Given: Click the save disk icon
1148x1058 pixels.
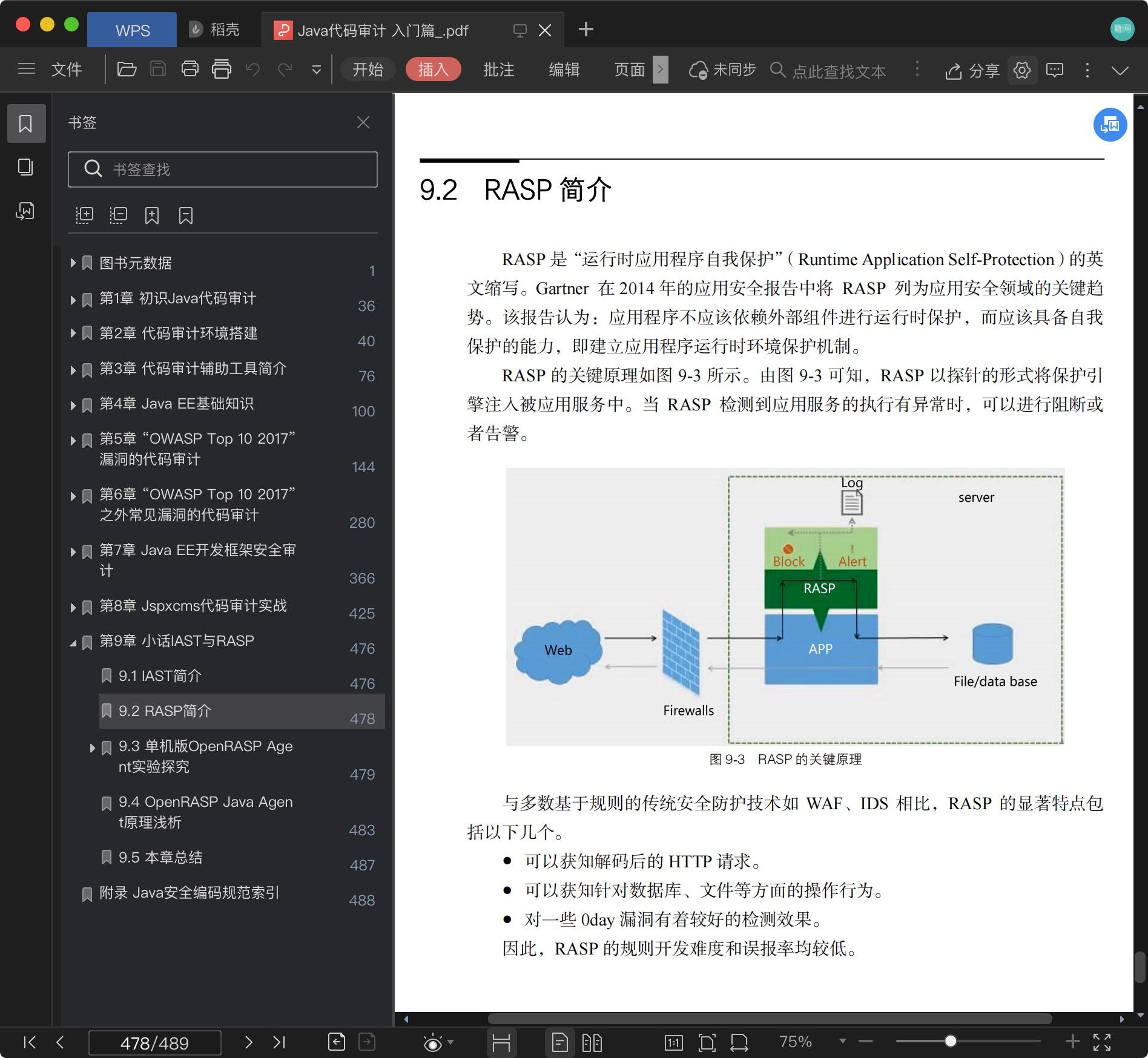Looking at the screenshot, I should pyautogui.click(x=158, y=69).
